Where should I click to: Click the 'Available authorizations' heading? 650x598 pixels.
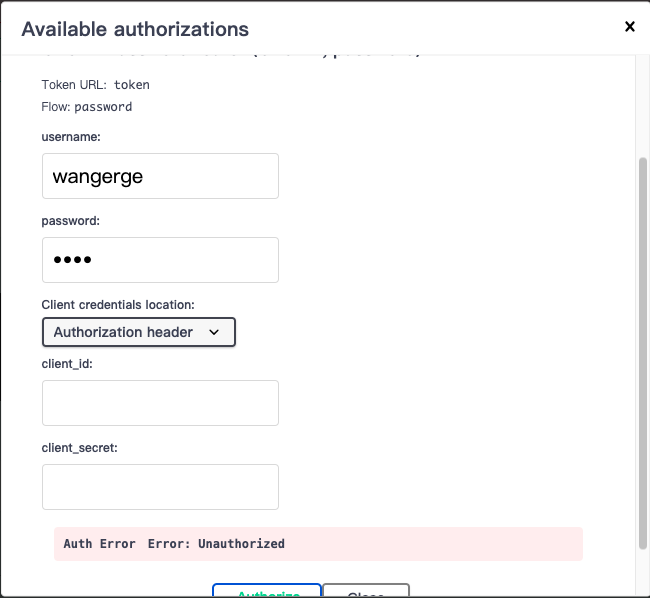135,29
